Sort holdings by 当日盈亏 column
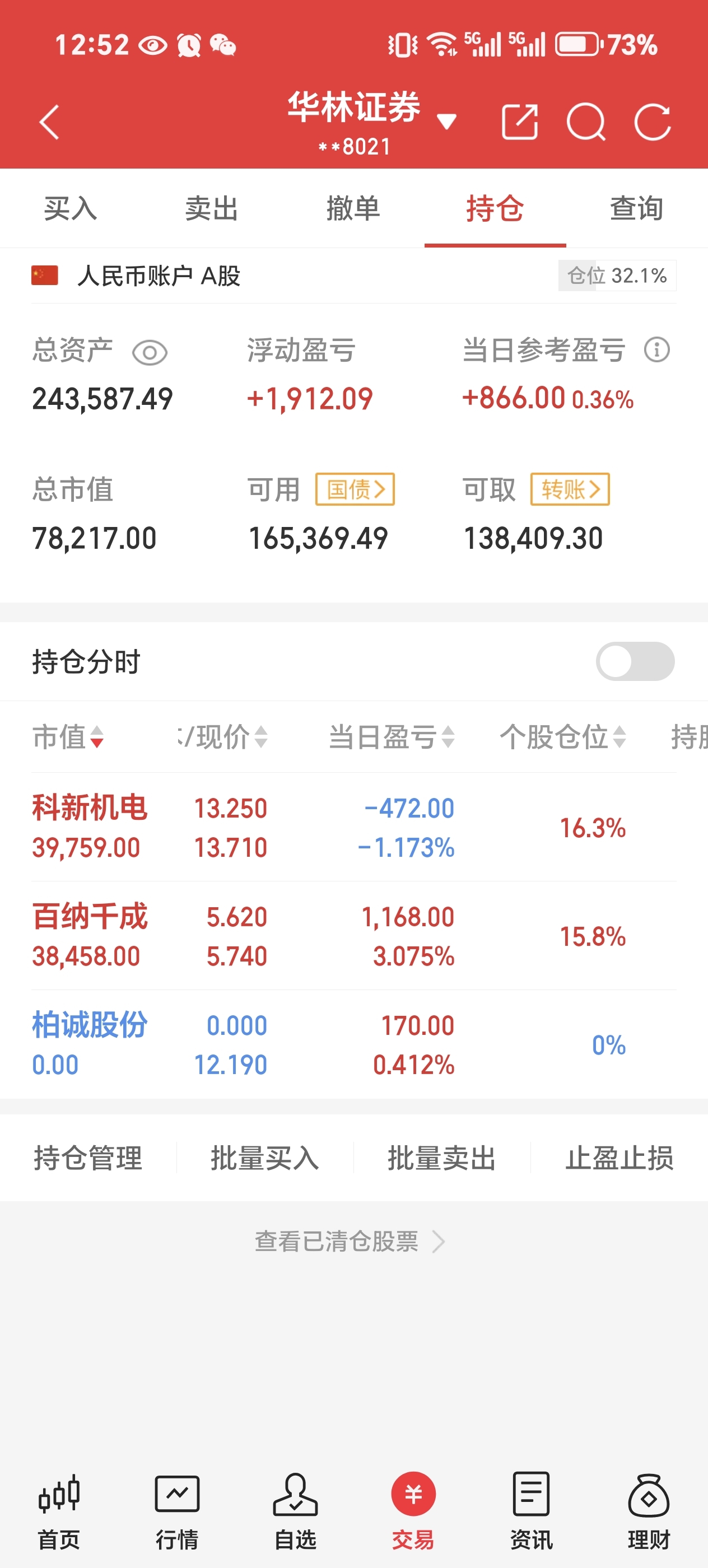The image size is (708, 1568). coord(392,737)
